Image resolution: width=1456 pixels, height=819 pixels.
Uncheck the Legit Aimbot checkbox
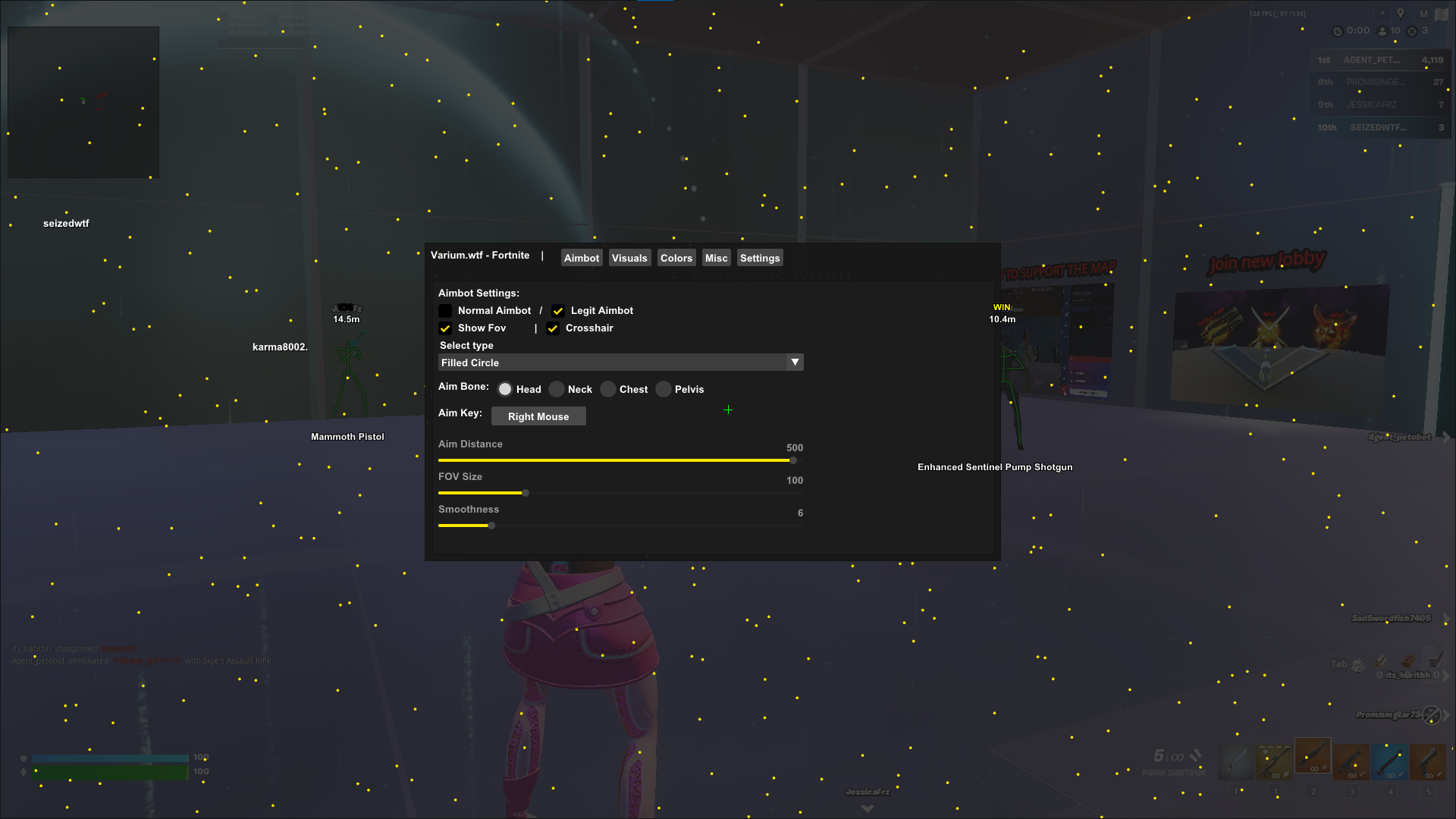558,311
